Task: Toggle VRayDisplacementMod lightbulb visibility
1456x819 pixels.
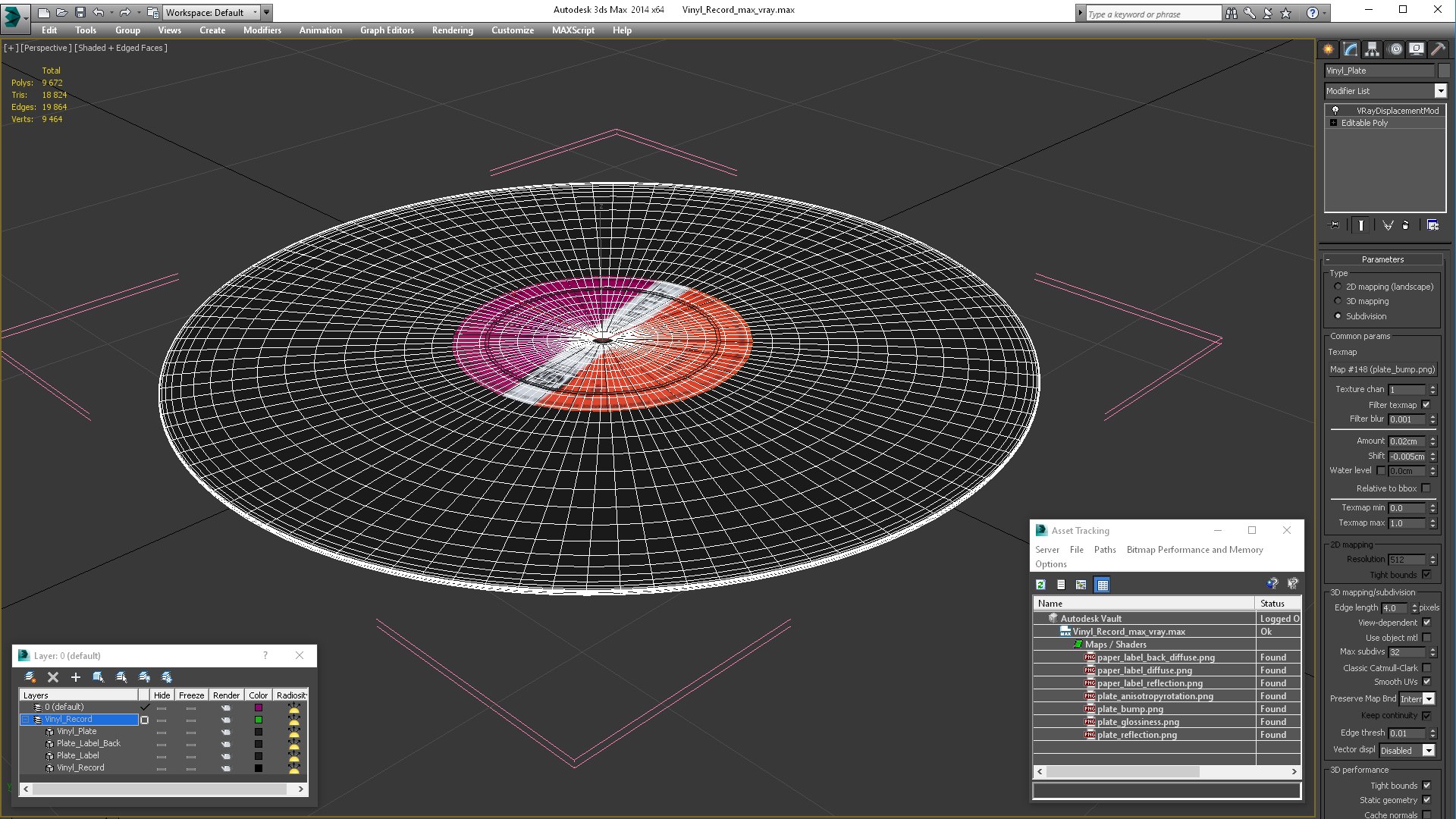Action: click(x=1335, y=111)
